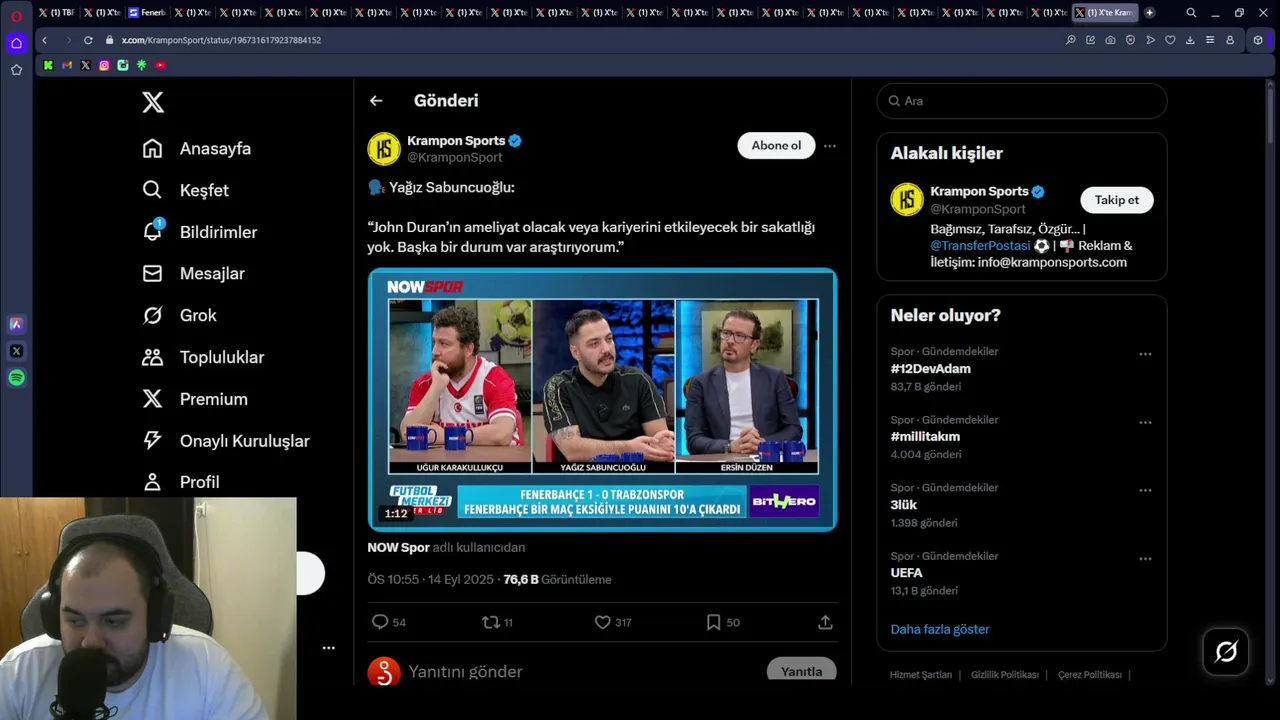Follow Krampon Sports with Takip et

tap(1117, 200)
